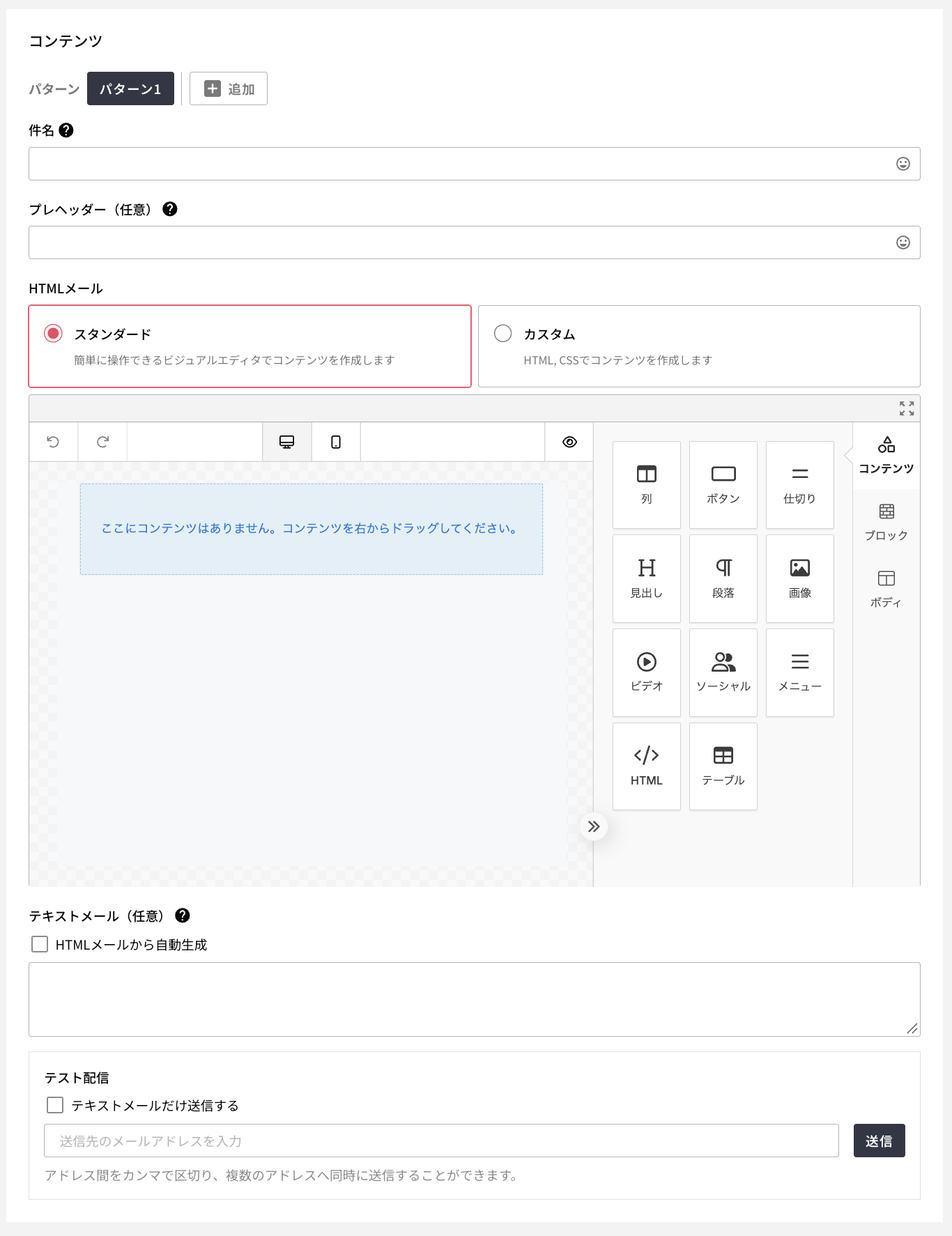Open the ボディ editor tab
Screen dimensions: 952x1236
pyautogui.click(x=886, y=589)
